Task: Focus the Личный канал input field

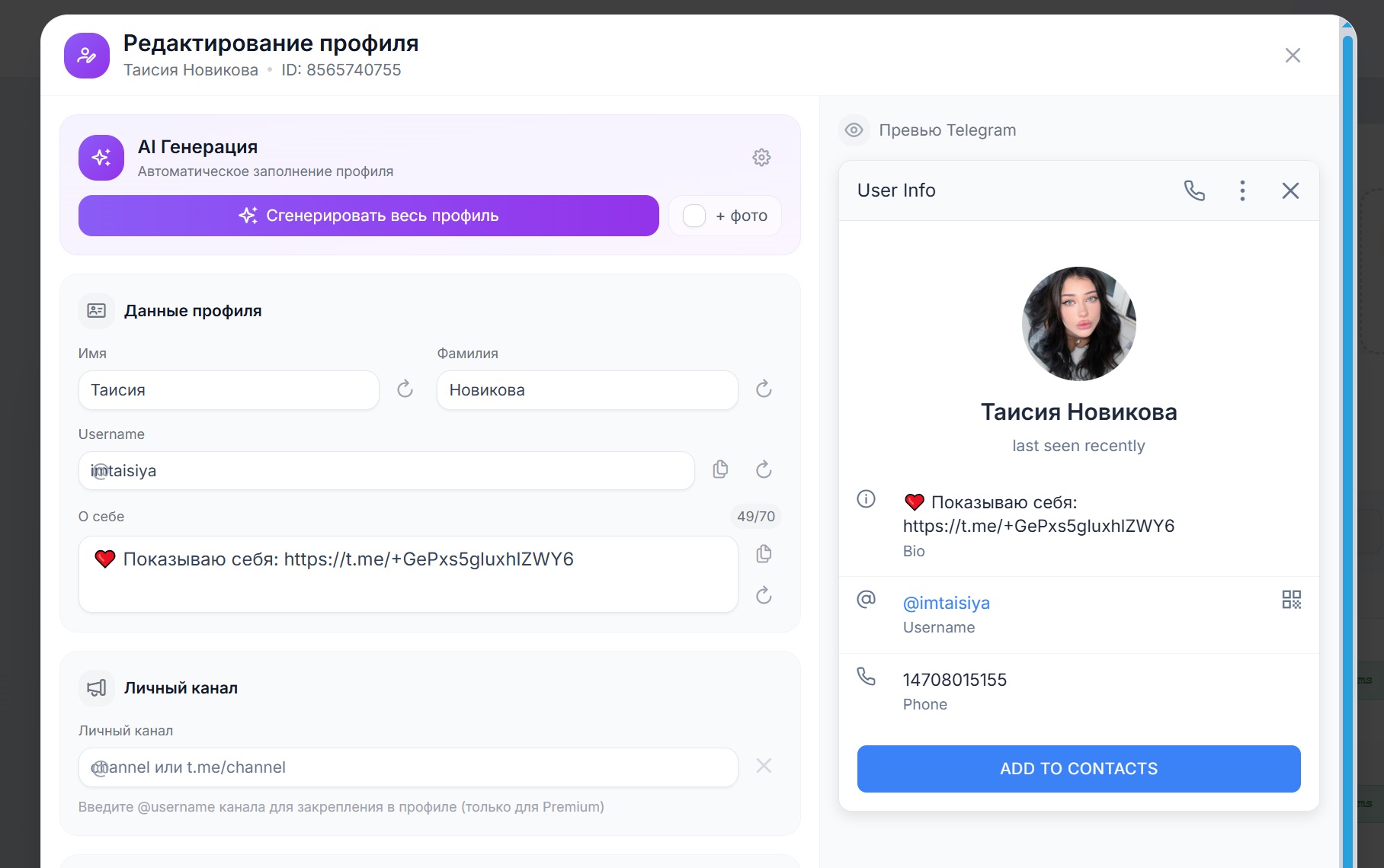Action: tap(408, 767)
